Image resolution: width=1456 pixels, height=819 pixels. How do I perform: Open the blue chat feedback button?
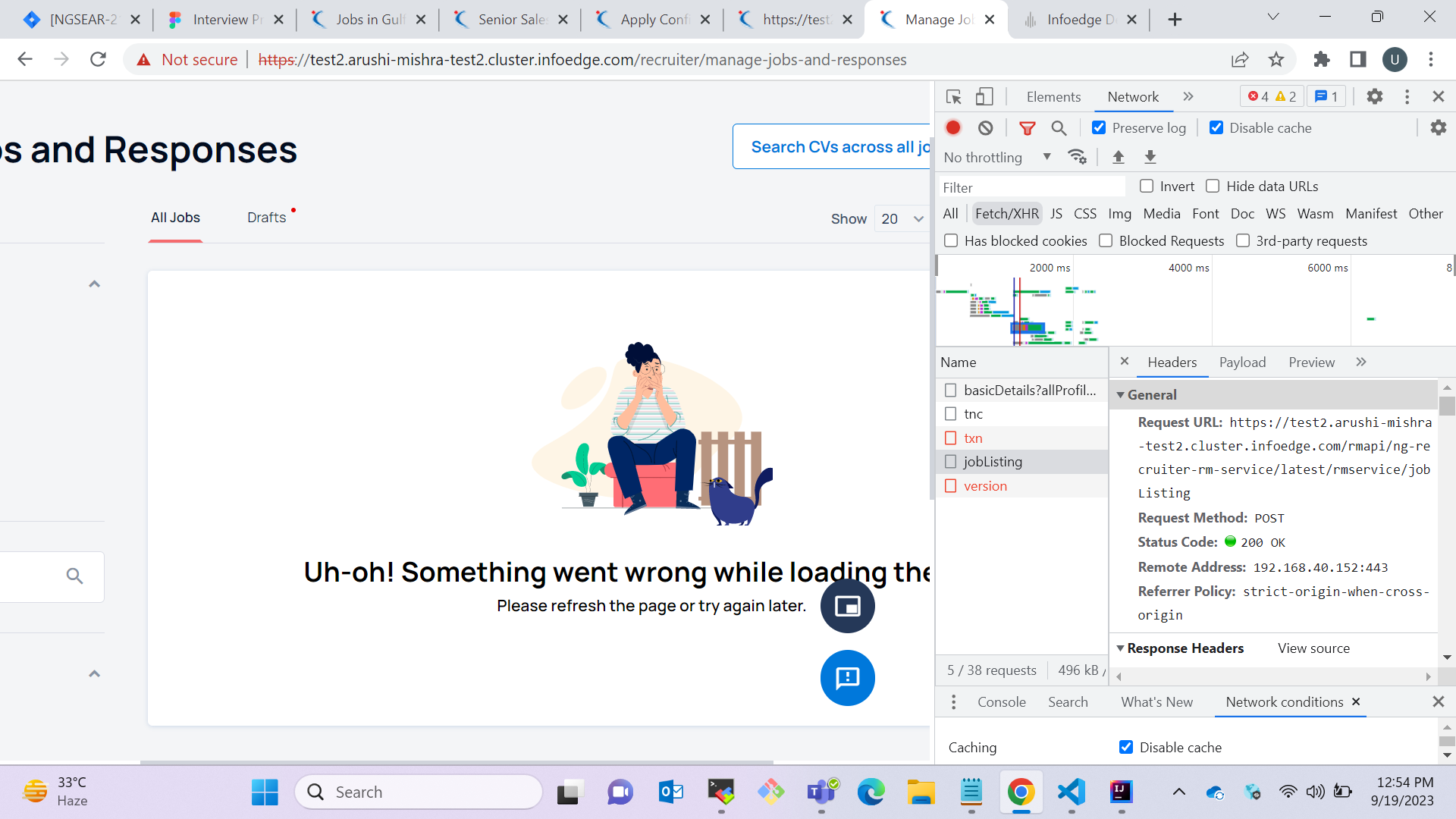[847, 678]
